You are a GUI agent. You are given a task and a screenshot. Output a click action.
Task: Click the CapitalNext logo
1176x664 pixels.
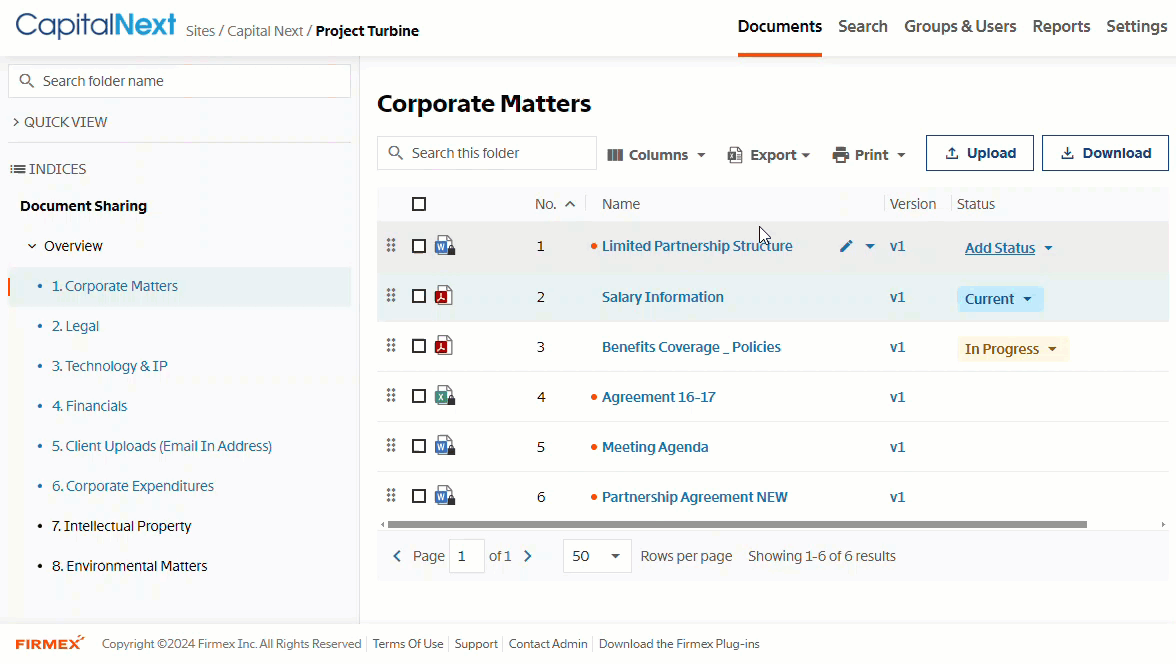tap(95, 26)
